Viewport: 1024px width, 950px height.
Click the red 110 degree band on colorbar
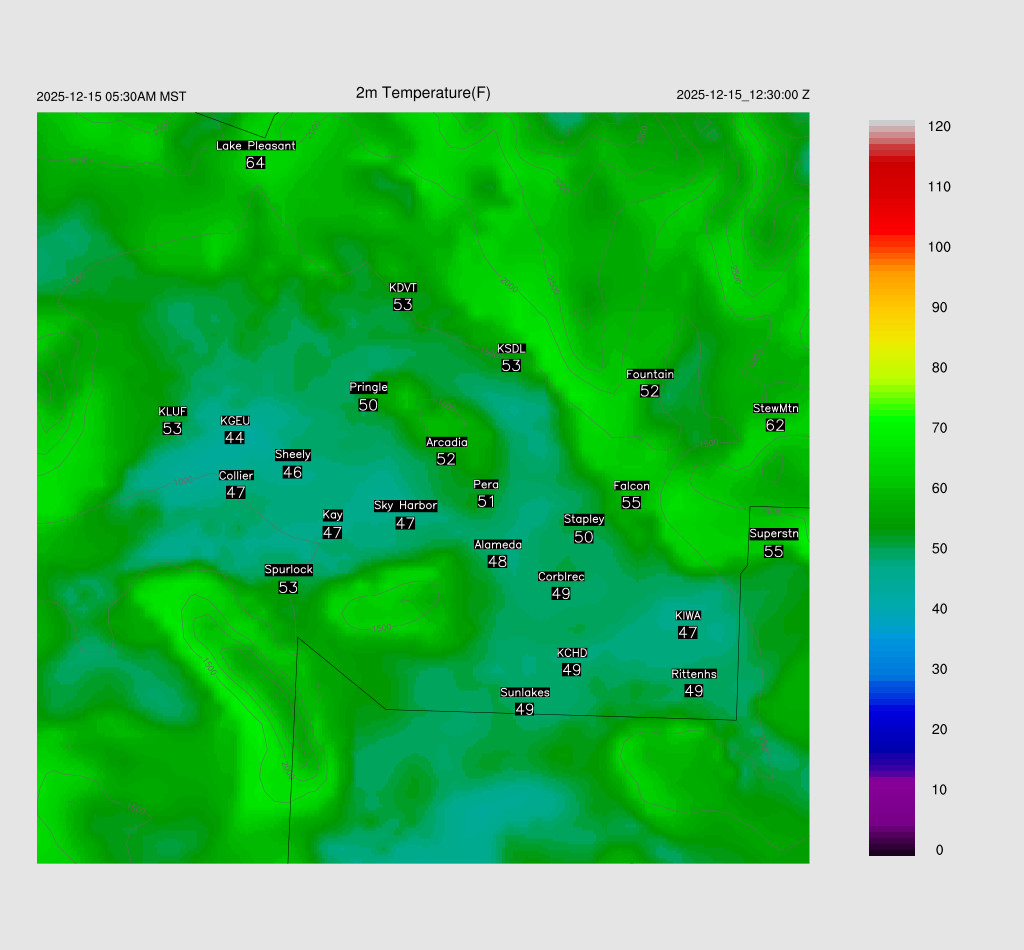pyautogui.click(x=892, y=187)
